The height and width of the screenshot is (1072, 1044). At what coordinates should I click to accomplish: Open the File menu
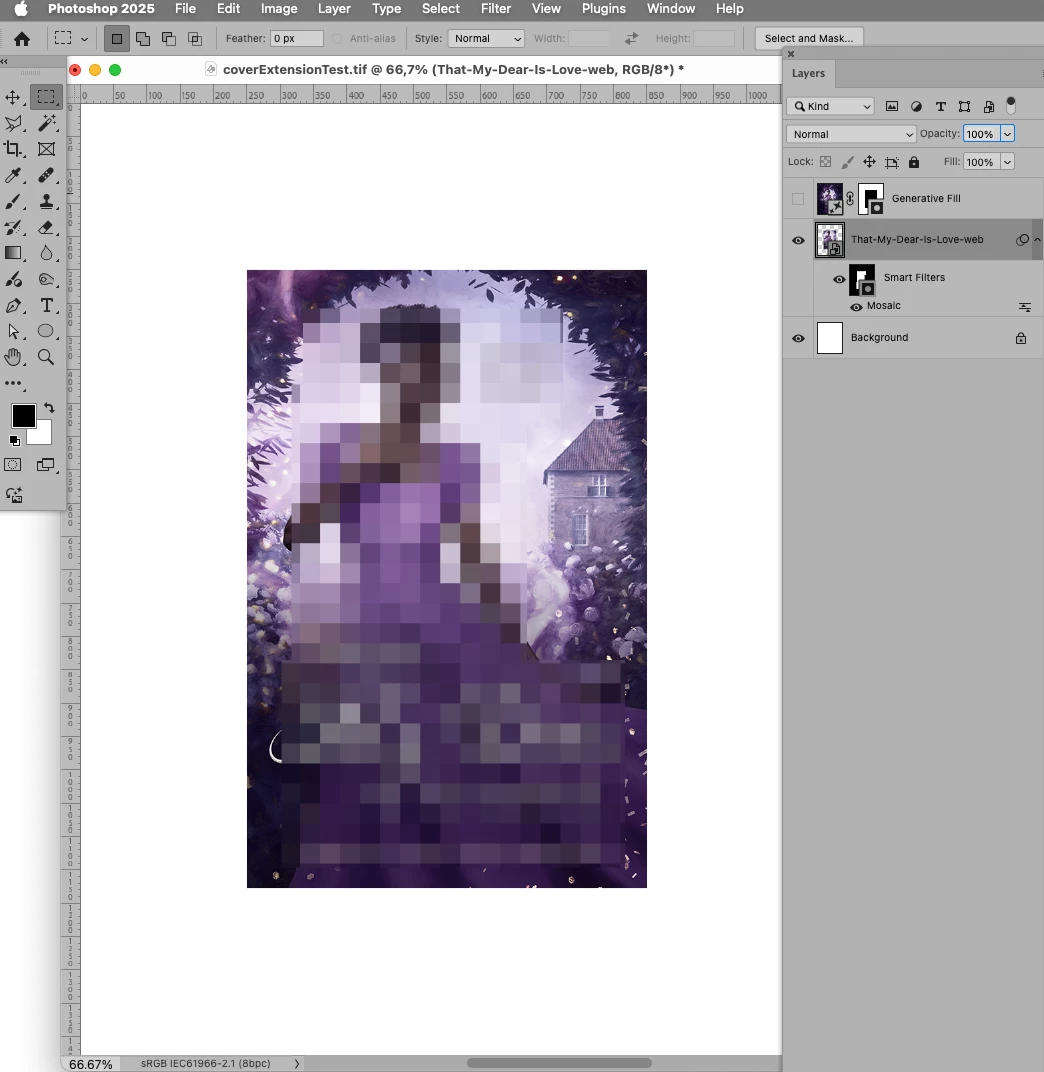click(185, 9)
